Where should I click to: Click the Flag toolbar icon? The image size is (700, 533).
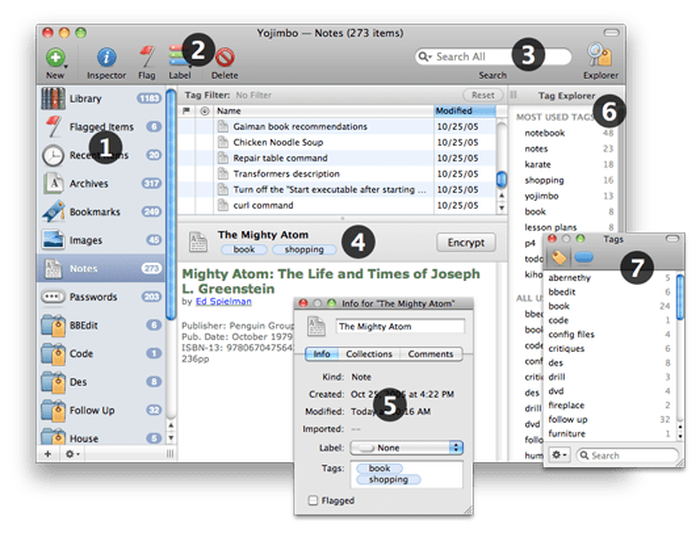(x=146, y=57)
